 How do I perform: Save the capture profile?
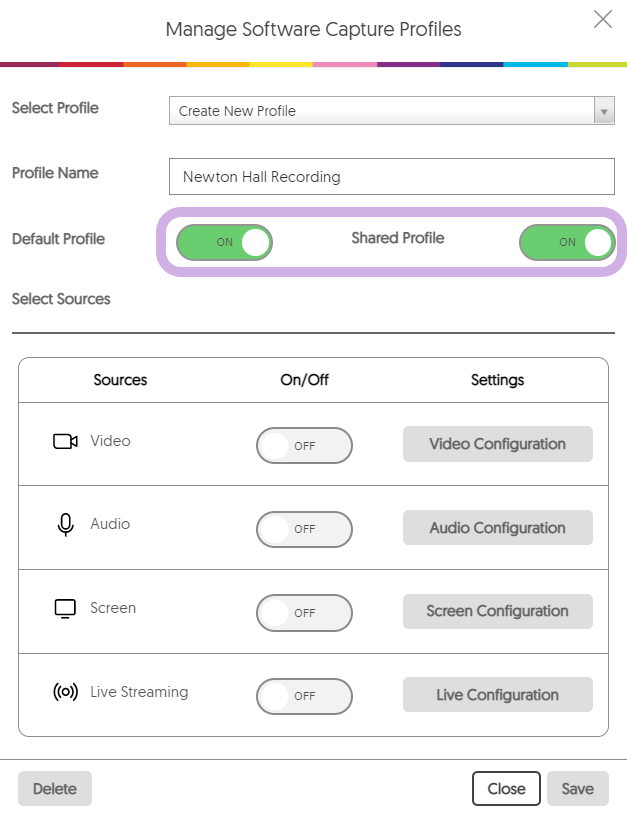pyautogui.click(x=578, y=788)
